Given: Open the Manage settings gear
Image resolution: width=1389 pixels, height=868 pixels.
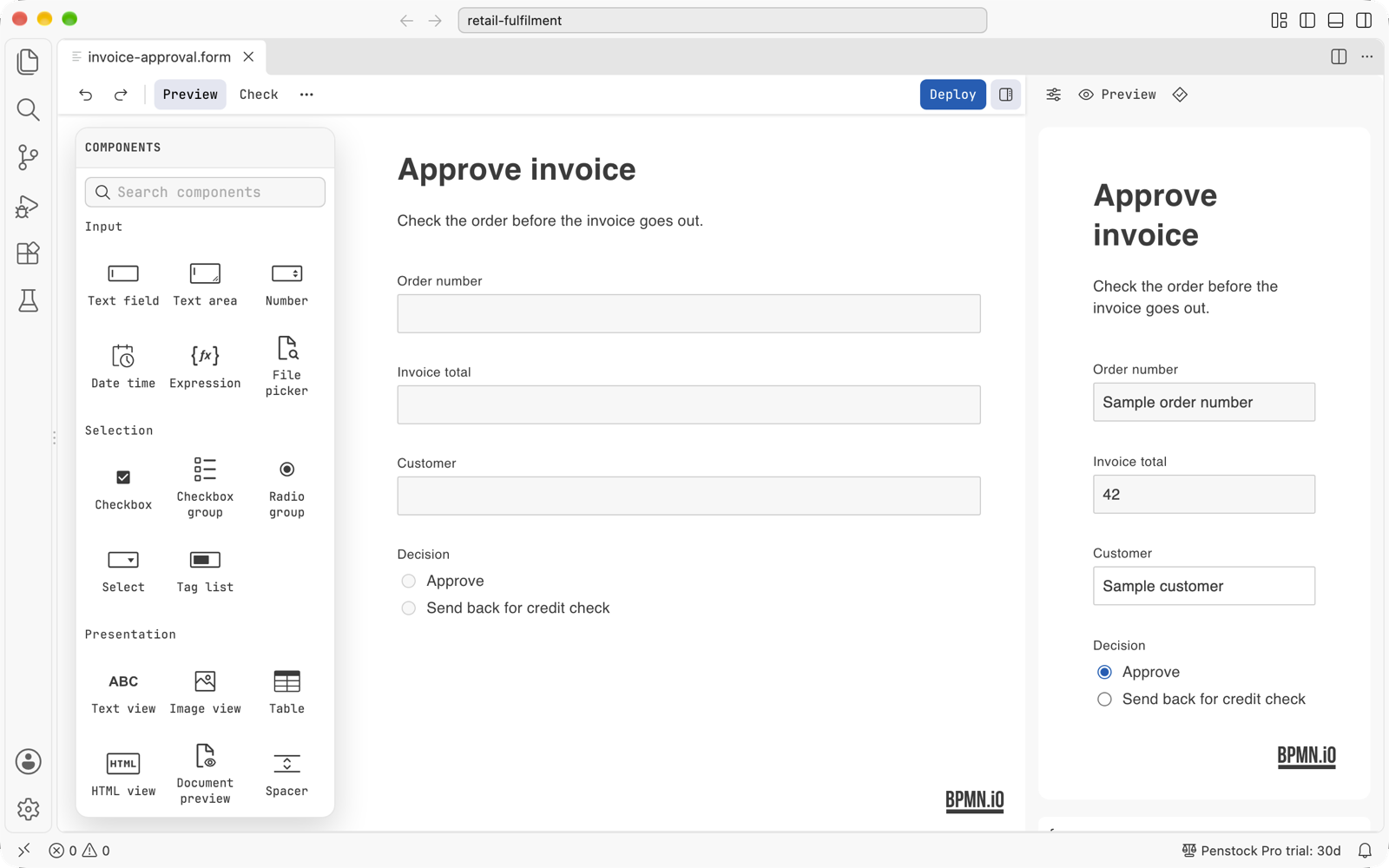Looking at the screenshot, I should tap(28, 809).
